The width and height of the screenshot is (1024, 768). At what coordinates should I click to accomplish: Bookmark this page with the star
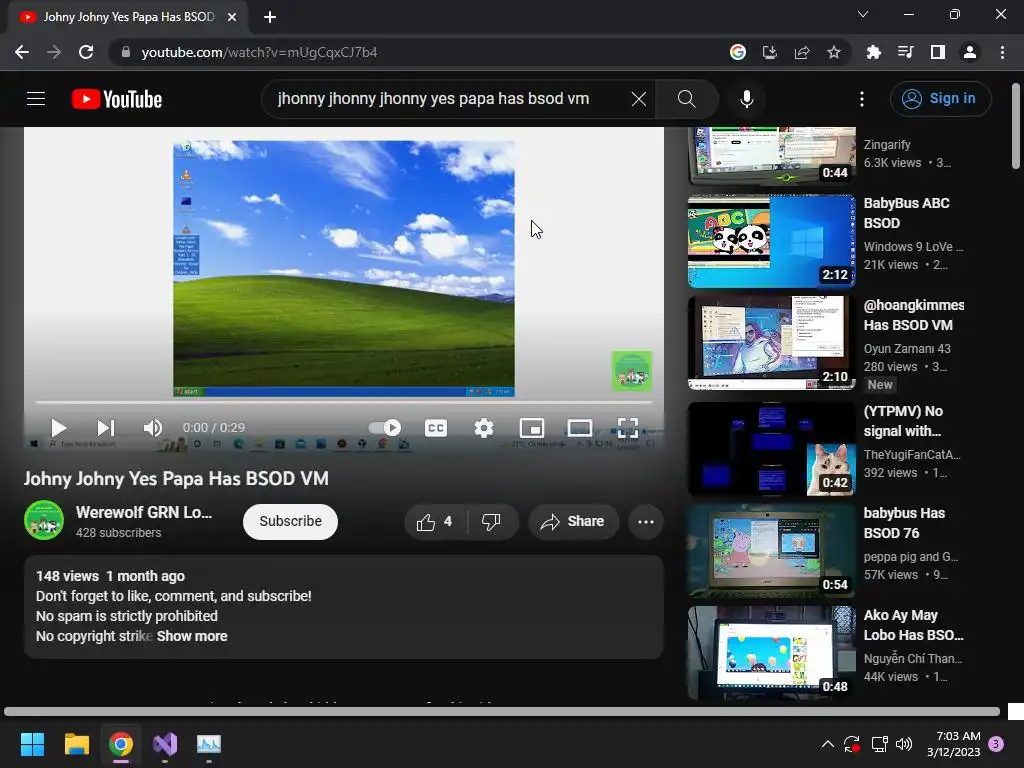coord(833,52)
